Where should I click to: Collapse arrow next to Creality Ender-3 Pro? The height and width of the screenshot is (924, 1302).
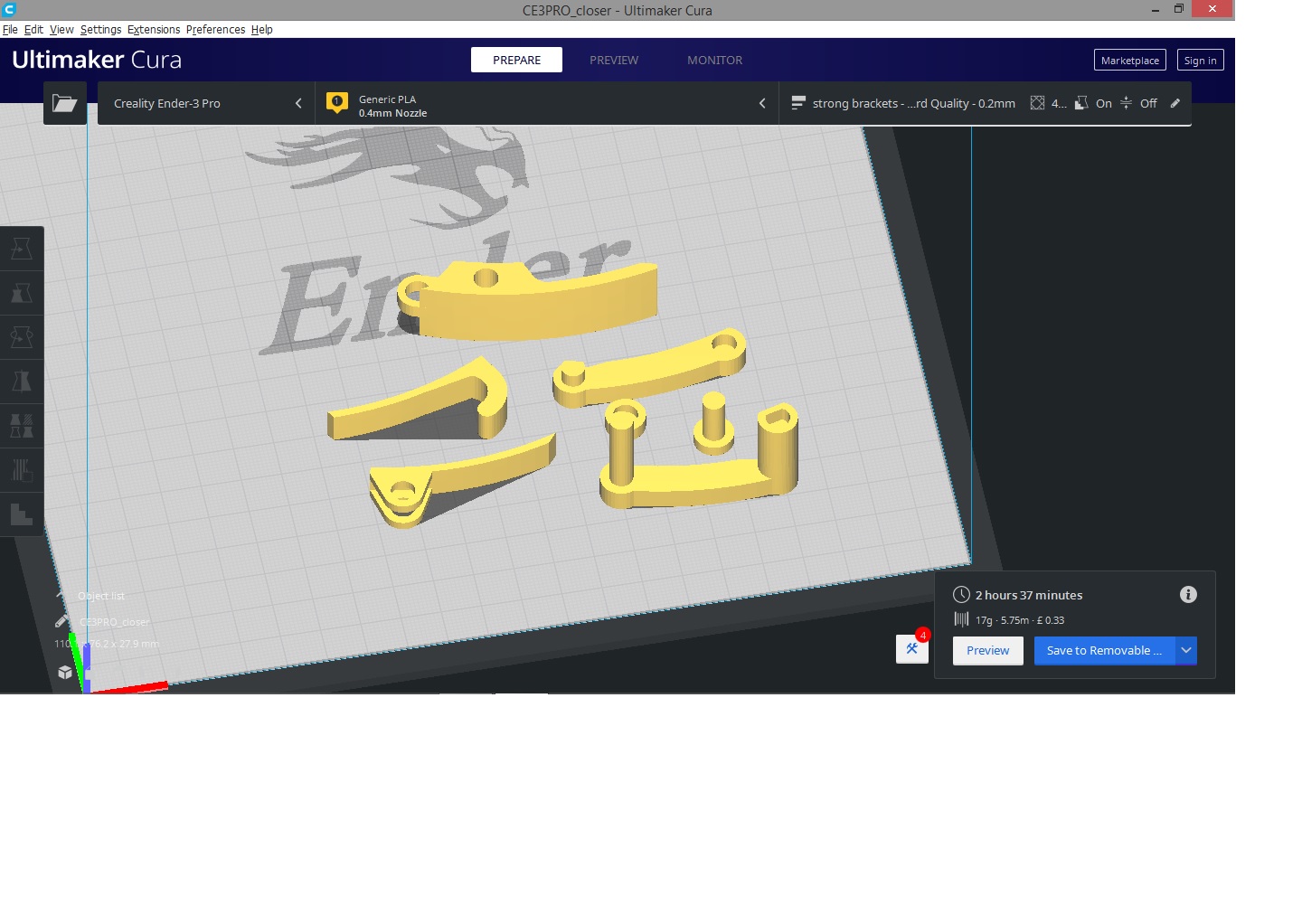tap(298, 103)
